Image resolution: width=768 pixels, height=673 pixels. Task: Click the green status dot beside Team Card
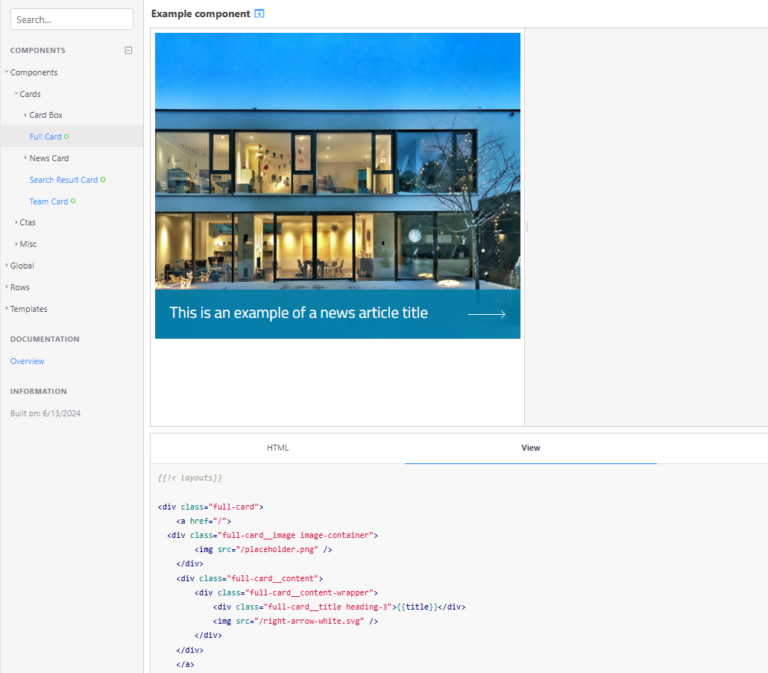[73, 201]
